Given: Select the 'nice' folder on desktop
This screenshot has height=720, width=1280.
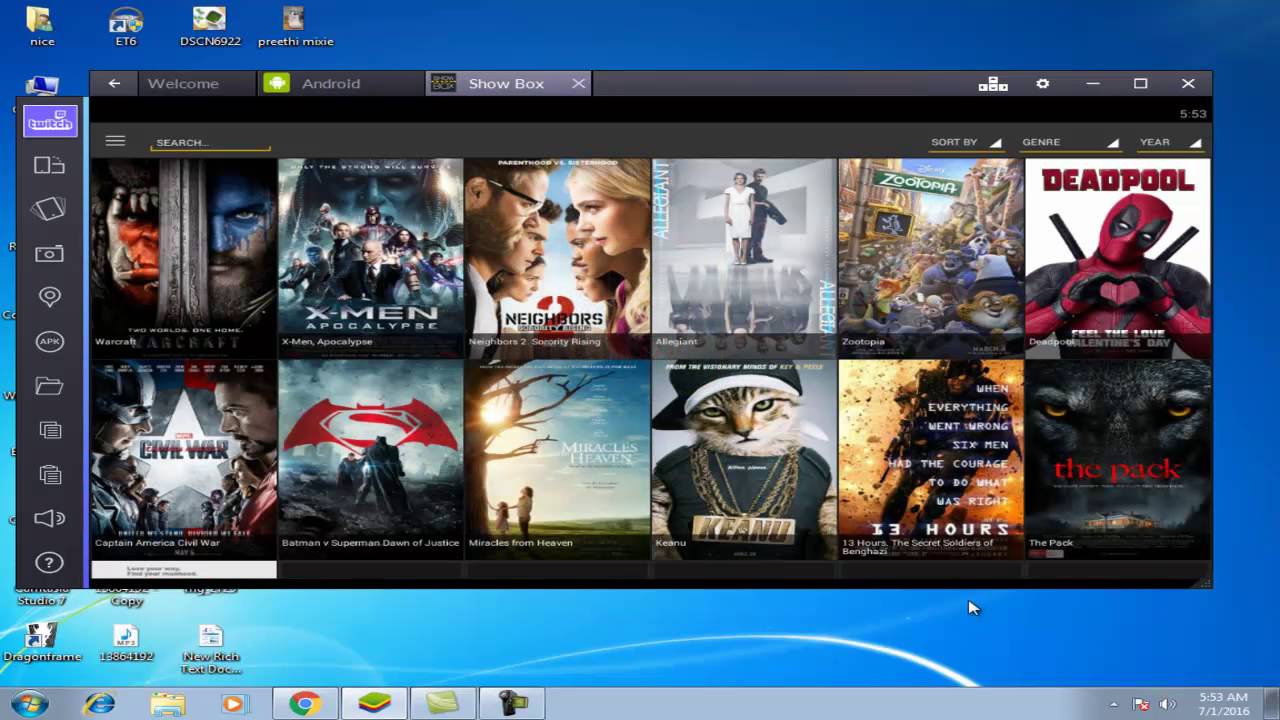Looking at the screenshot, I should coord(41,27).
